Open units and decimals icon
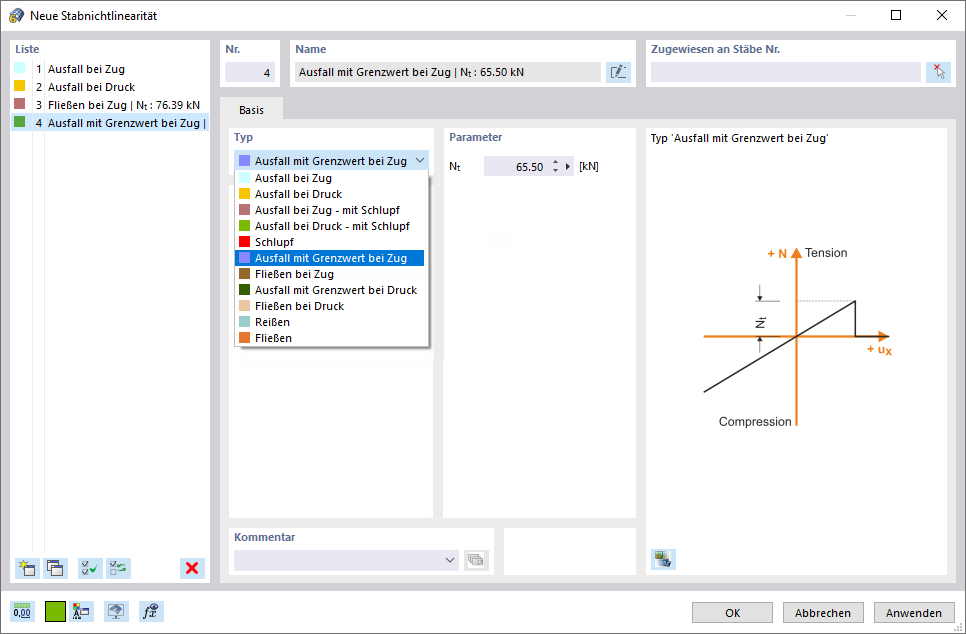 (22, 611)
